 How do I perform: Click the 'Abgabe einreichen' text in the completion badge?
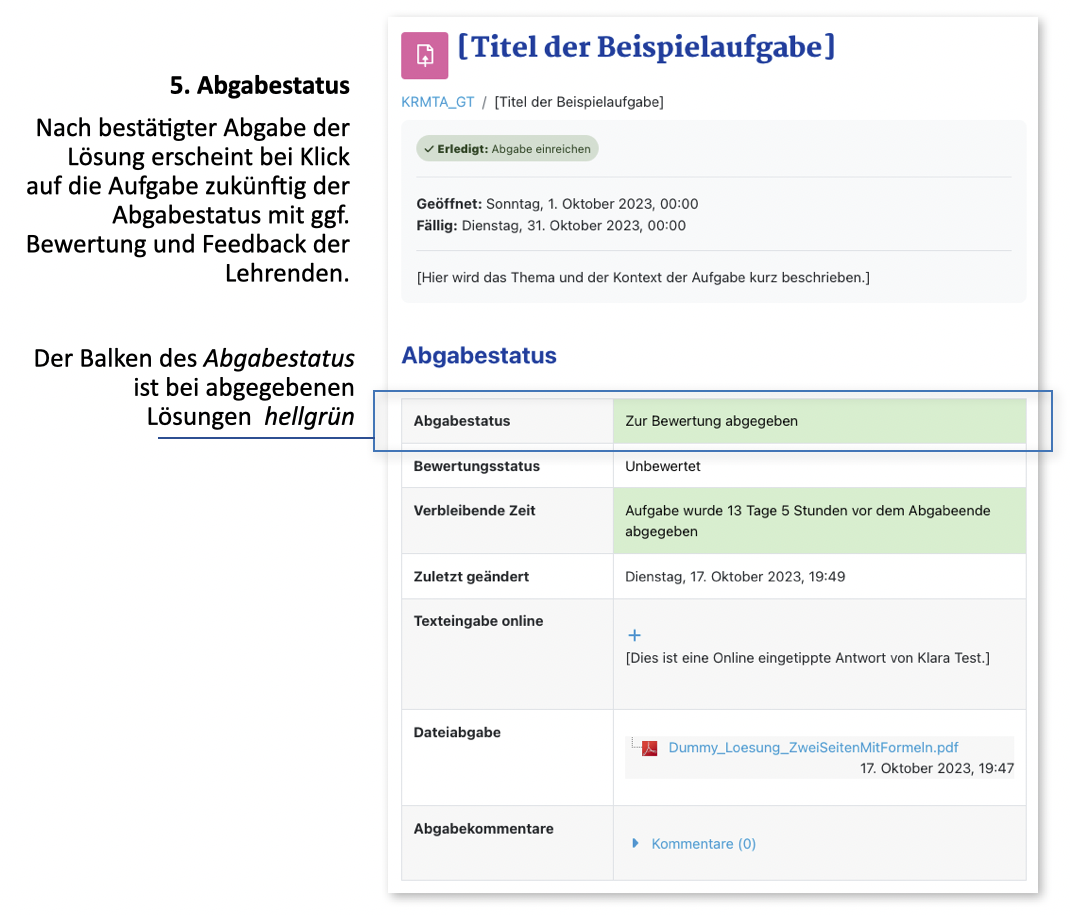coord(541,149)
